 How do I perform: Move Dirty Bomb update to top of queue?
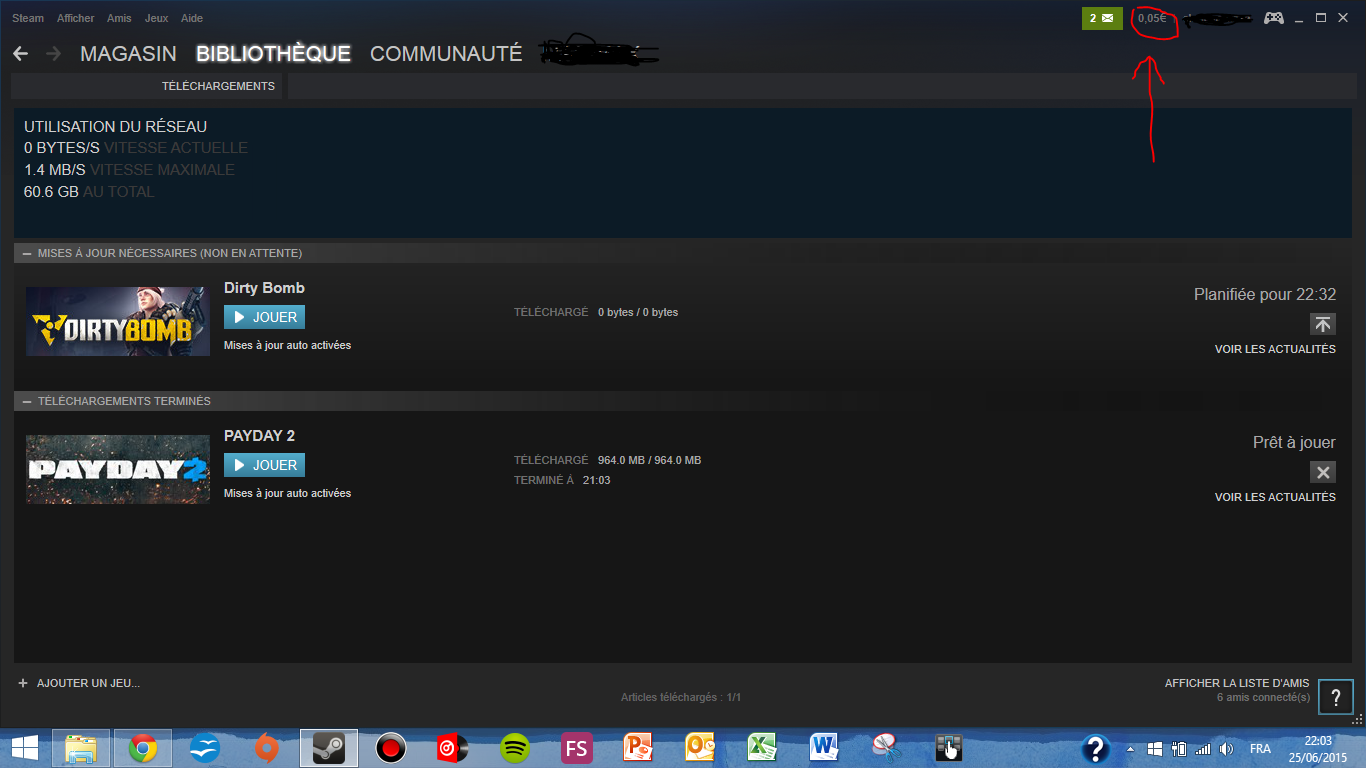point(1323,324)
